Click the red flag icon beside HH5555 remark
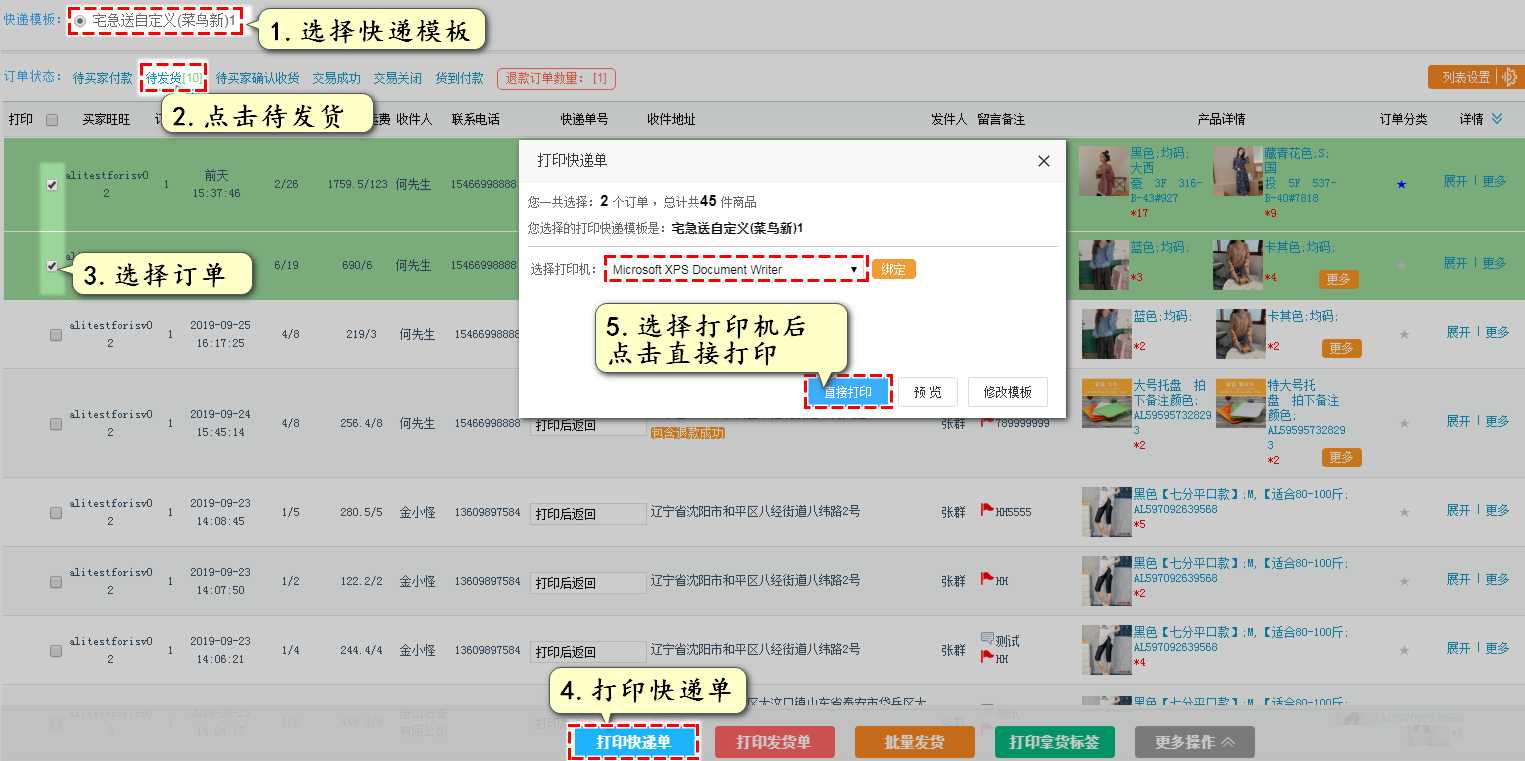Image resolution: width=1525 pixels, height=761 pixels. pyautogui.click(x=987, y=510)
